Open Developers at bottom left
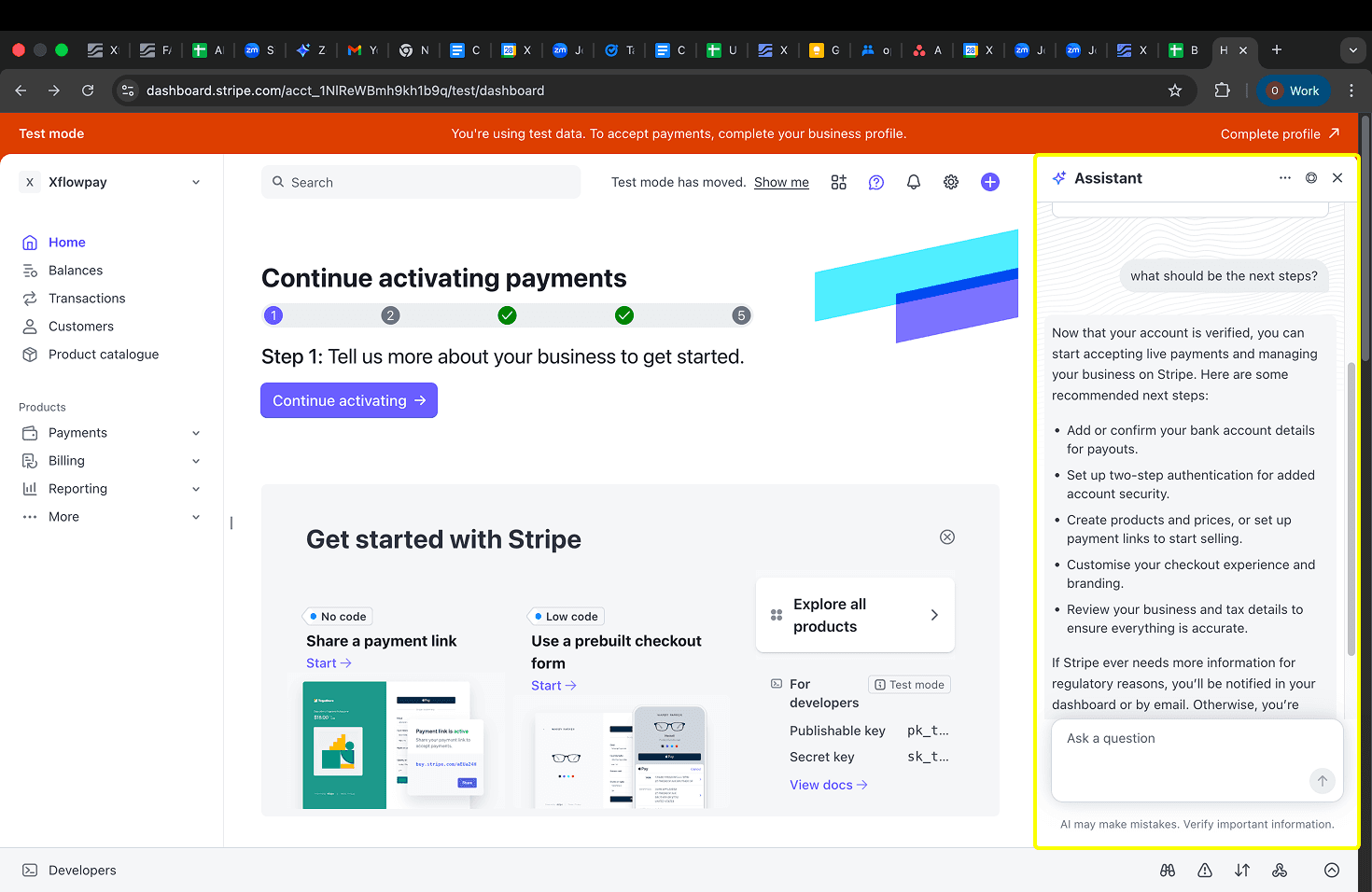 pos(69,871)
